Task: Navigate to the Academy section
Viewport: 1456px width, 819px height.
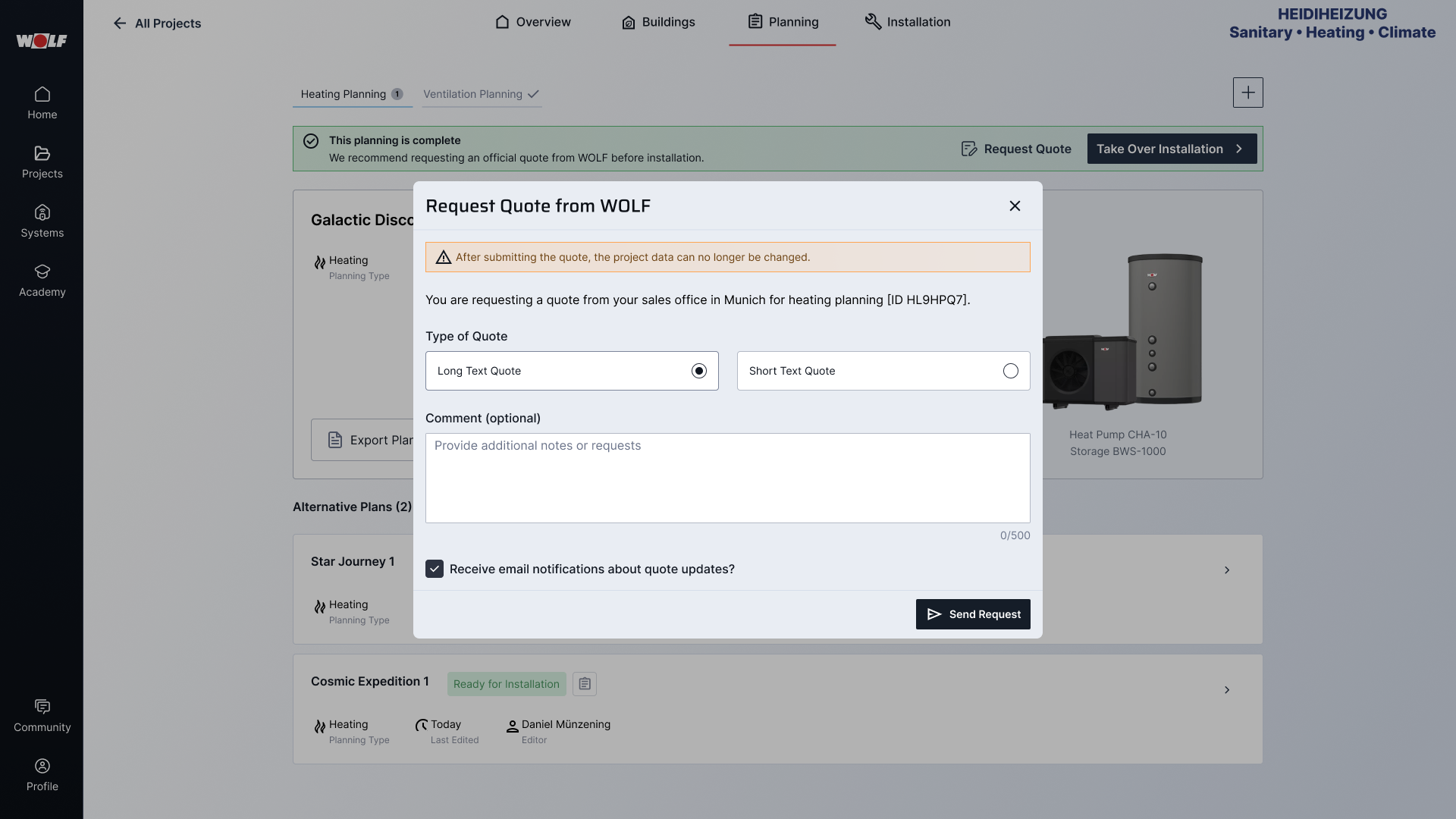Action: click(42, 280)
